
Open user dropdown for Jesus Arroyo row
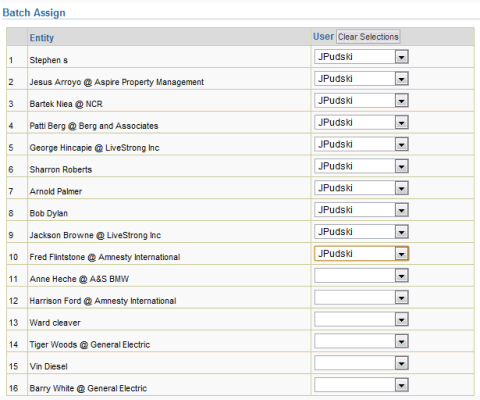point(361,79)
